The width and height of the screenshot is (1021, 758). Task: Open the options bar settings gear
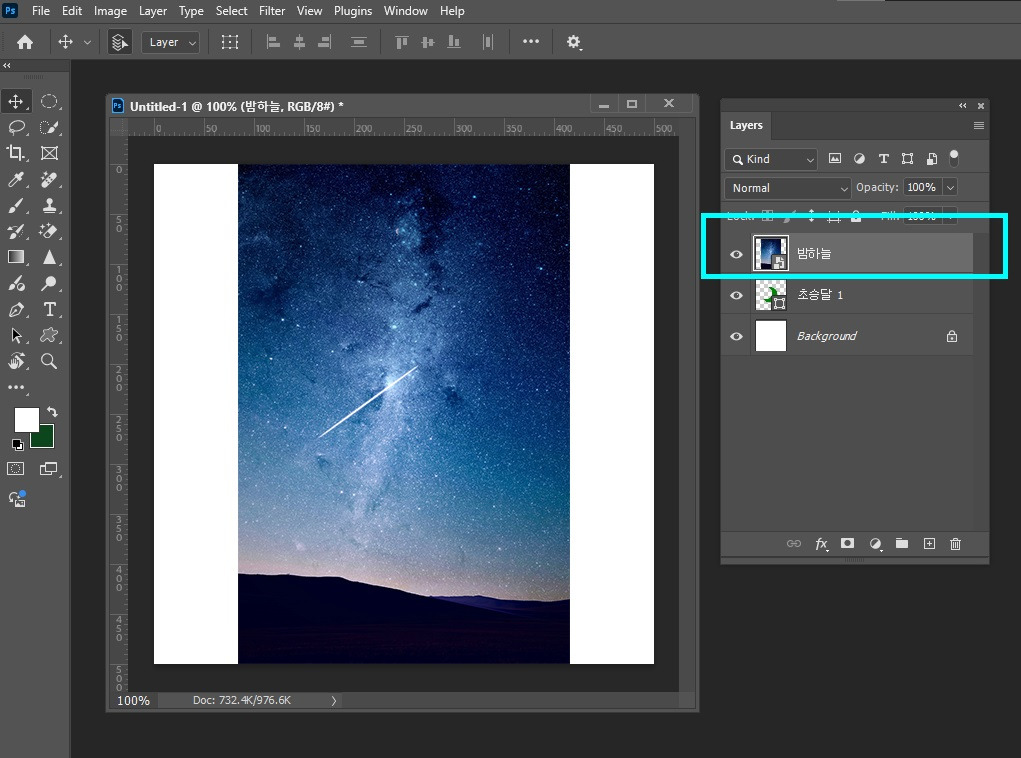tap(573, 42)
